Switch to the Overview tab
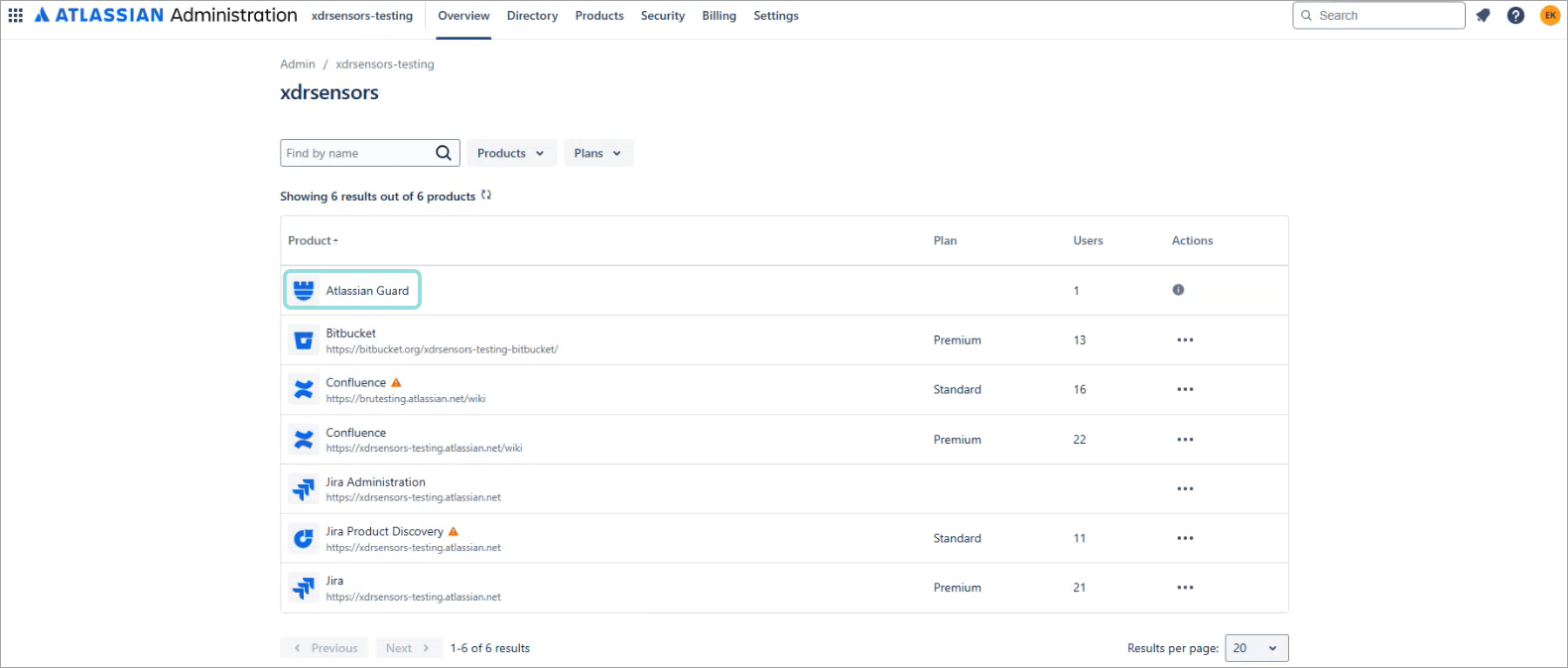The image size is (1568, 668). (463, 16)
